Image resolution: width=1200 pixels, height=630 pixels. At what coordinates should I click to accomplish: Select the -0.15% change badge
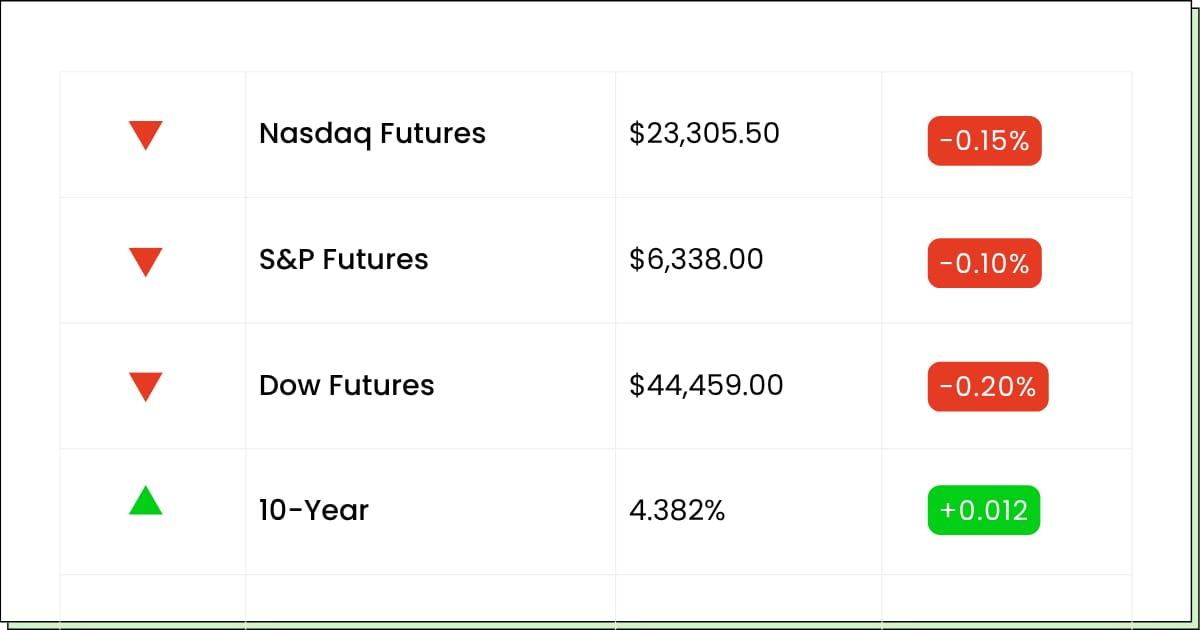point(984,141)
